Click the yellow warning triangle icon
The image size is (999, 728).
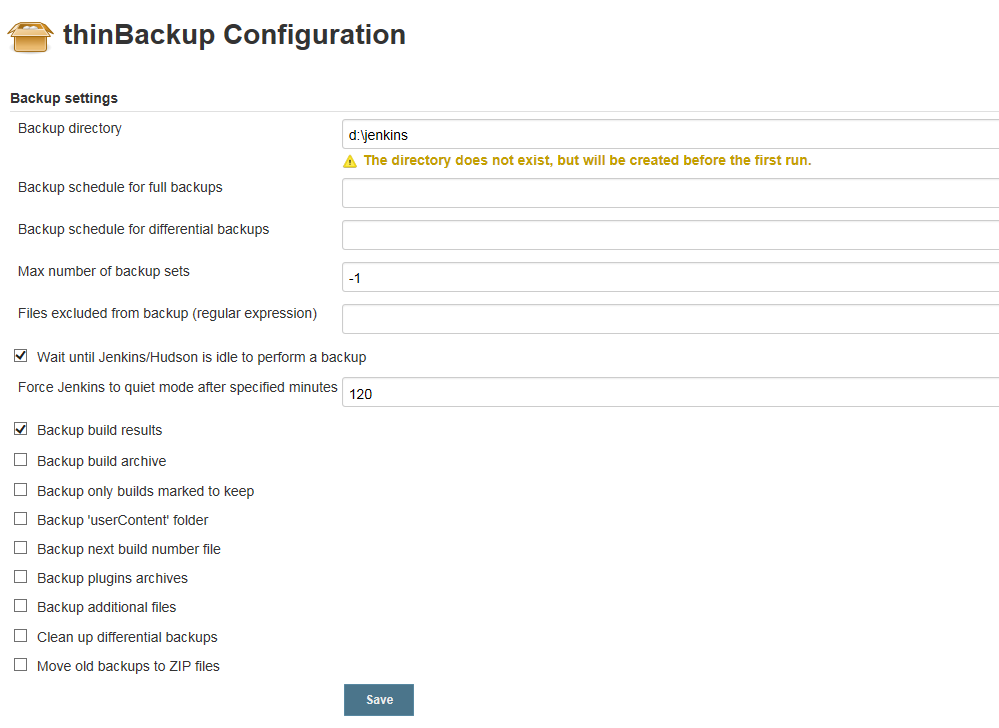(350, 161)
